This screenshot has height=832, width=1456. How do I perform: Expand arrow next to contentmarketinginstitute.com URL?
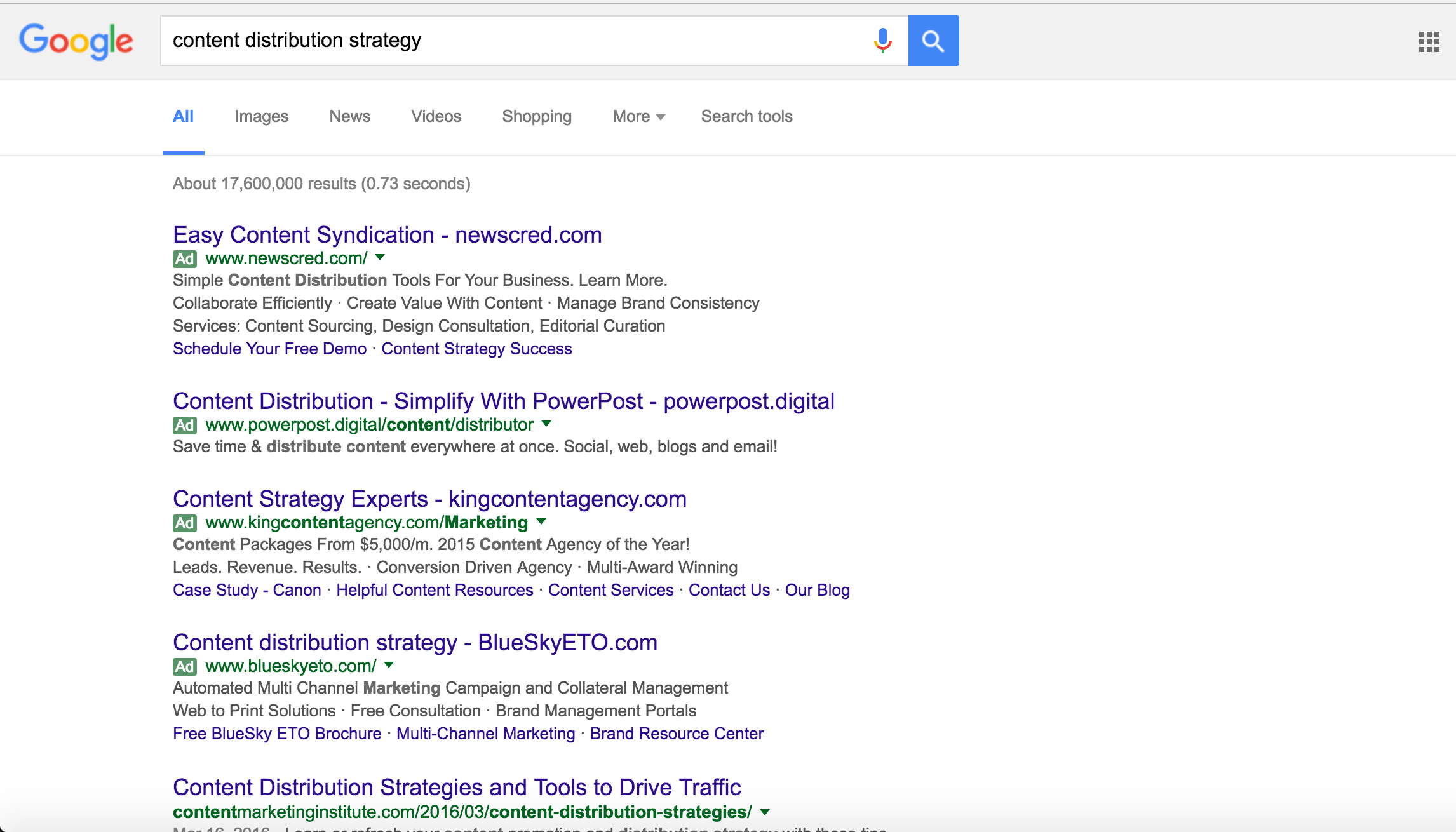click(x=765, y=812)
